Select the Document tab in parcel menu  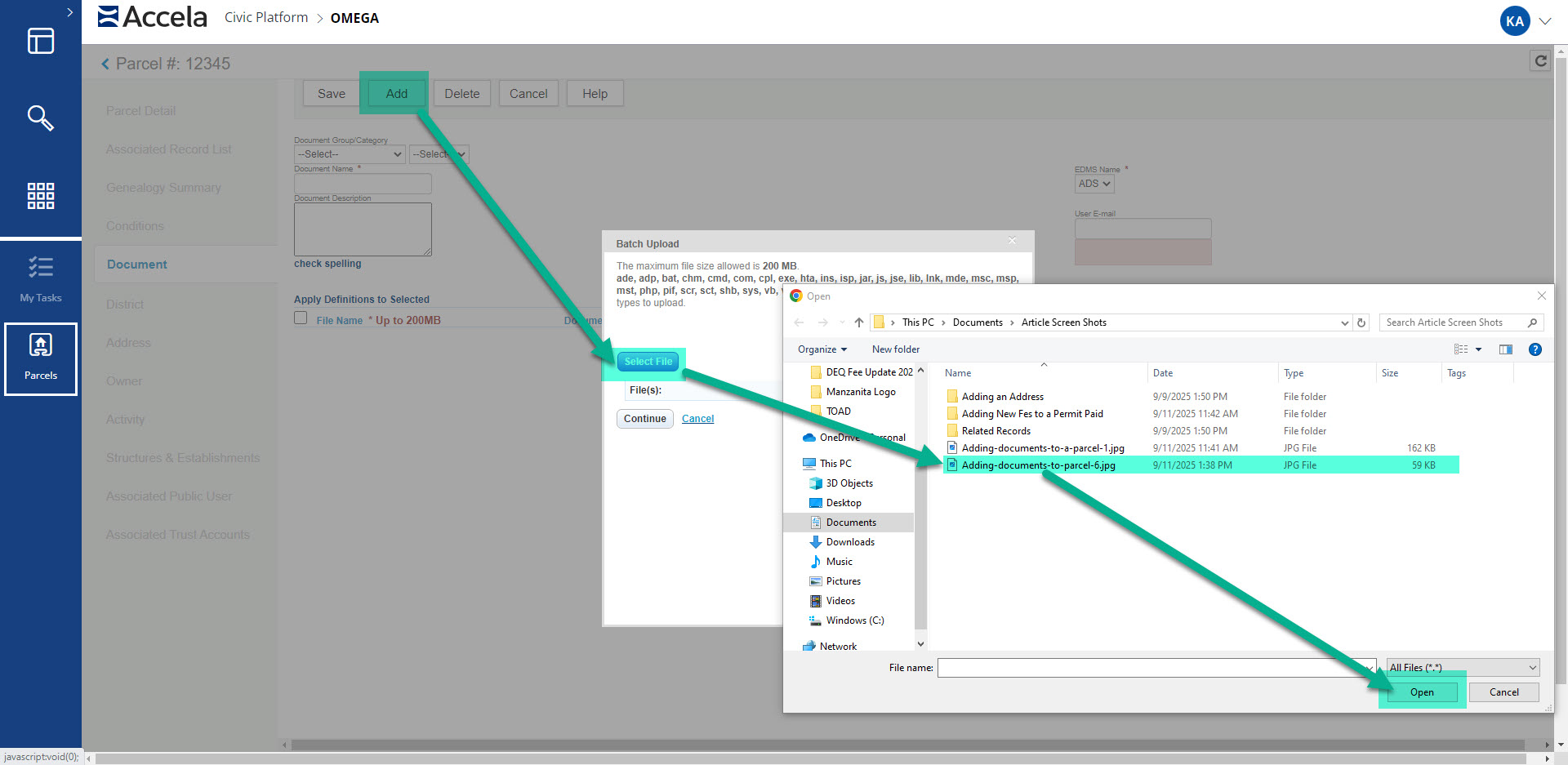click(136, 265)
